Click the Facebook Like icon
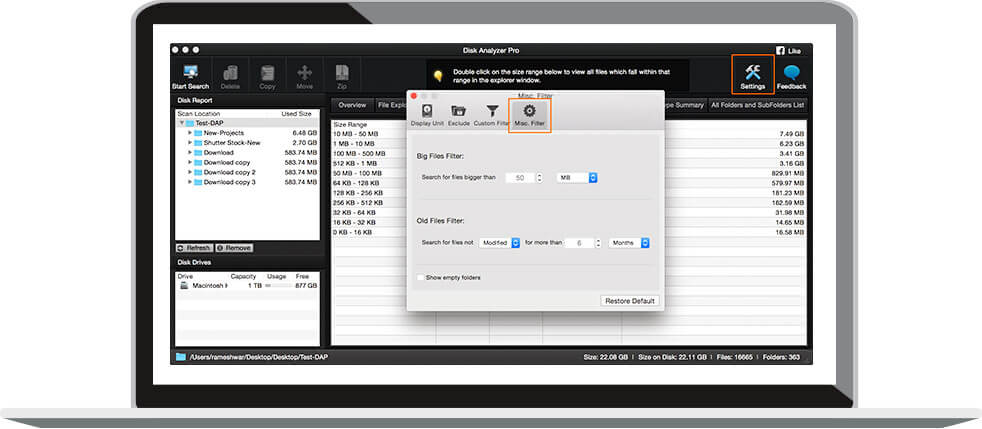 (x=780, y=51)
